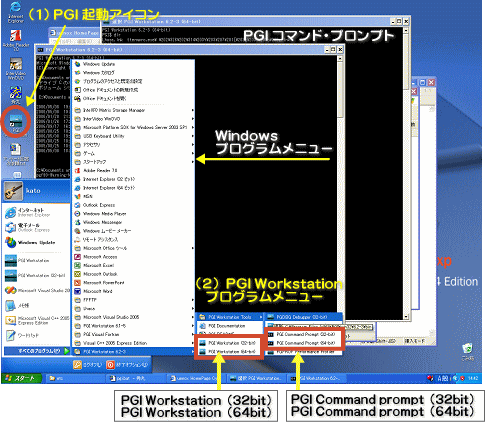485x422 pixels.
Task: Launch the PGI desktop startup icon
Action: (x=16, y=122)
